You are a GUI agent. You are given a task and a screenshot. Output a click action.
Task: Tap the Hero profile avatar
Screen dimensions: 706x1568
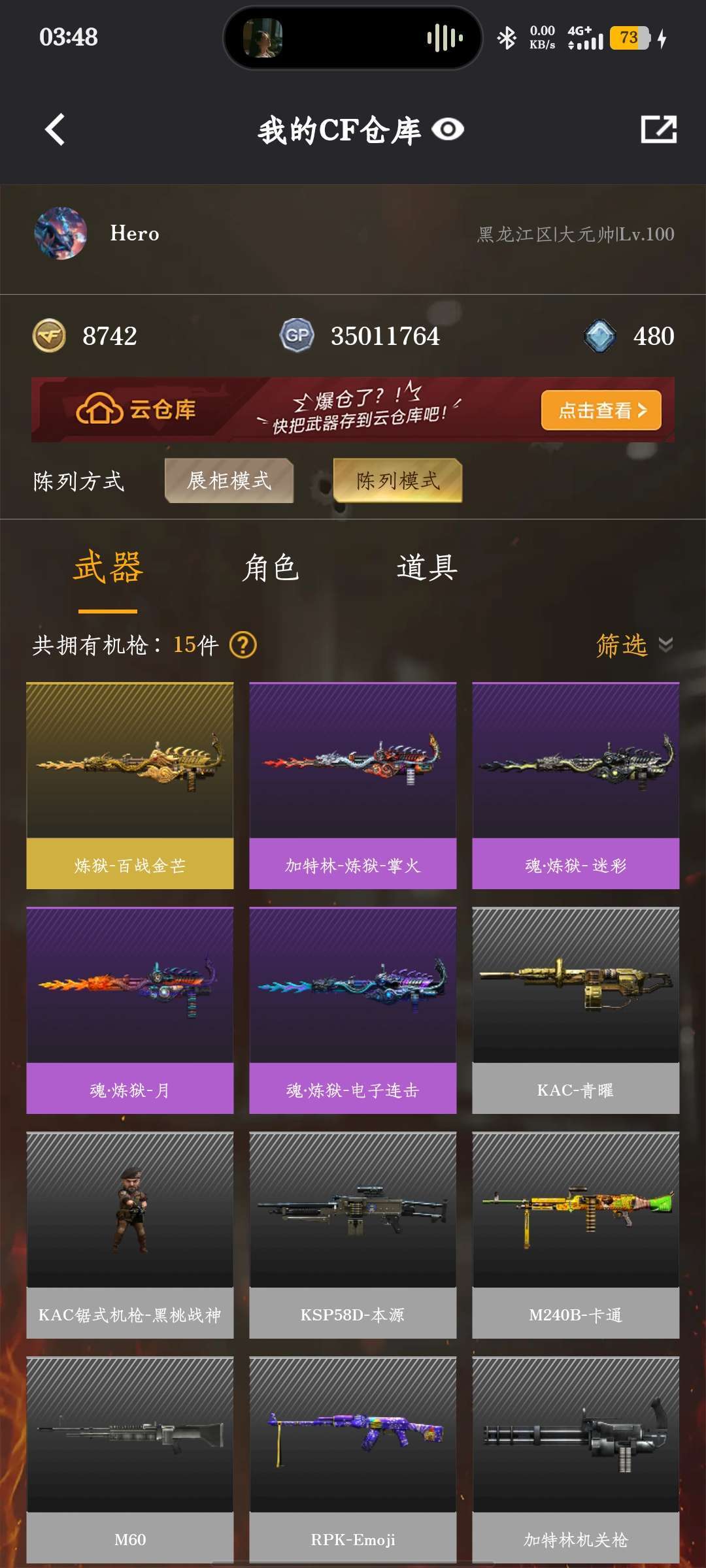click(61, 233)
